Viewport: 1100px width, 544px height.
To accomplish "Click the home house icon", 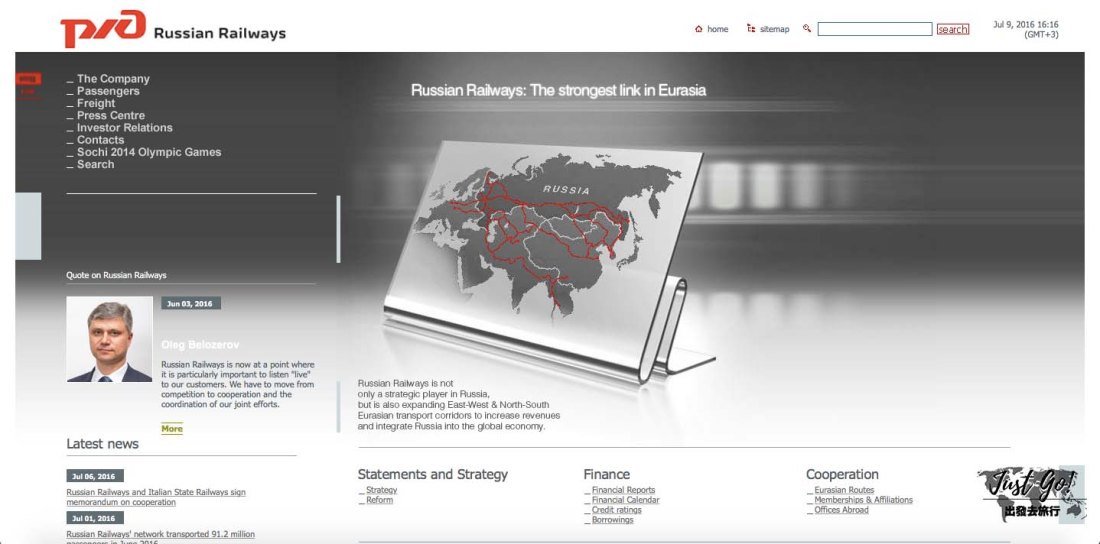I will tap(699, 29).
